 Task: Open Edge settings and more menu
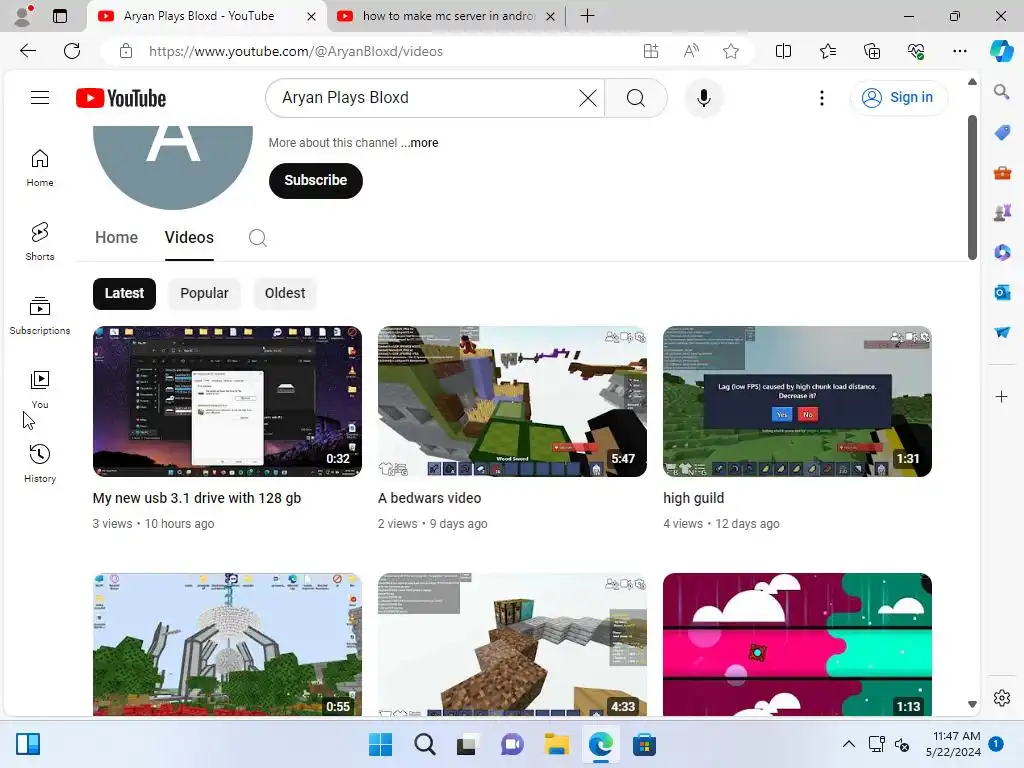tap(959, 51)
